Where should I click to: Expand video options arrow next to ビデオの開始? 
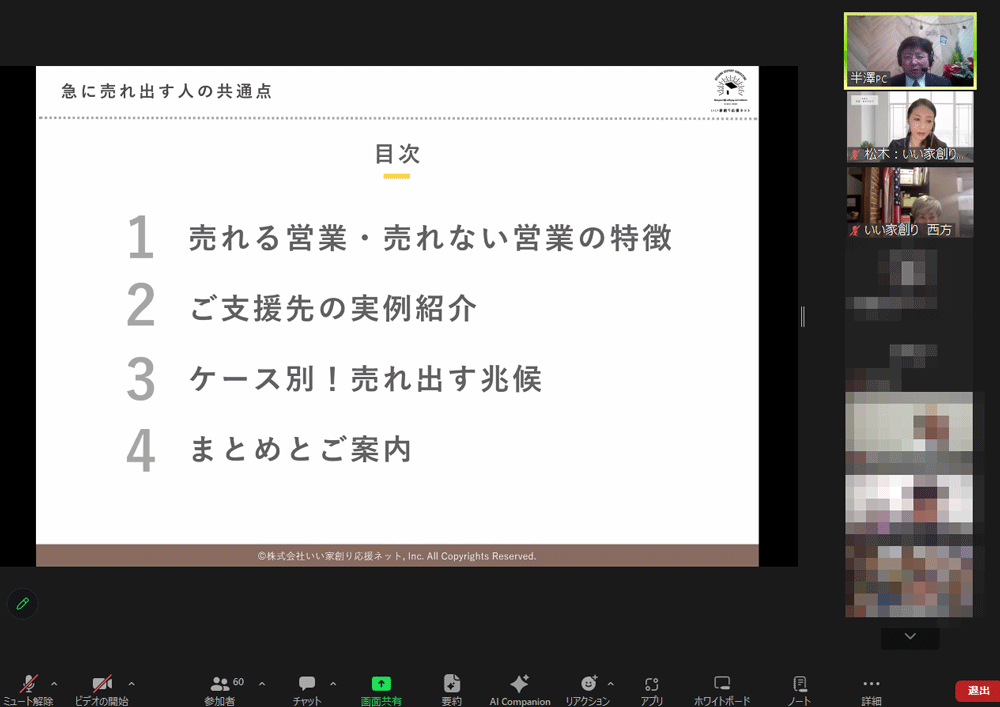131,684
